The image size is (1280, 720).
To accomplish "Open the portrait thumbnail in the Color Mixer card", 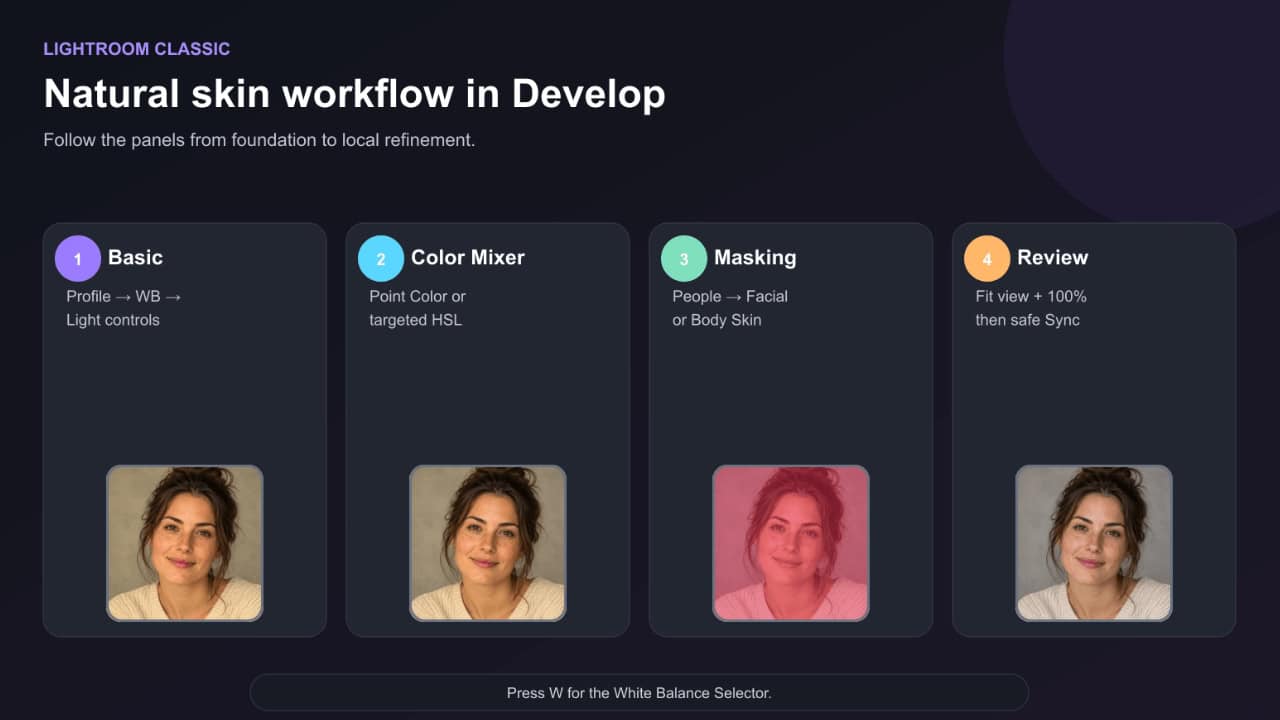I will (488, 543).
